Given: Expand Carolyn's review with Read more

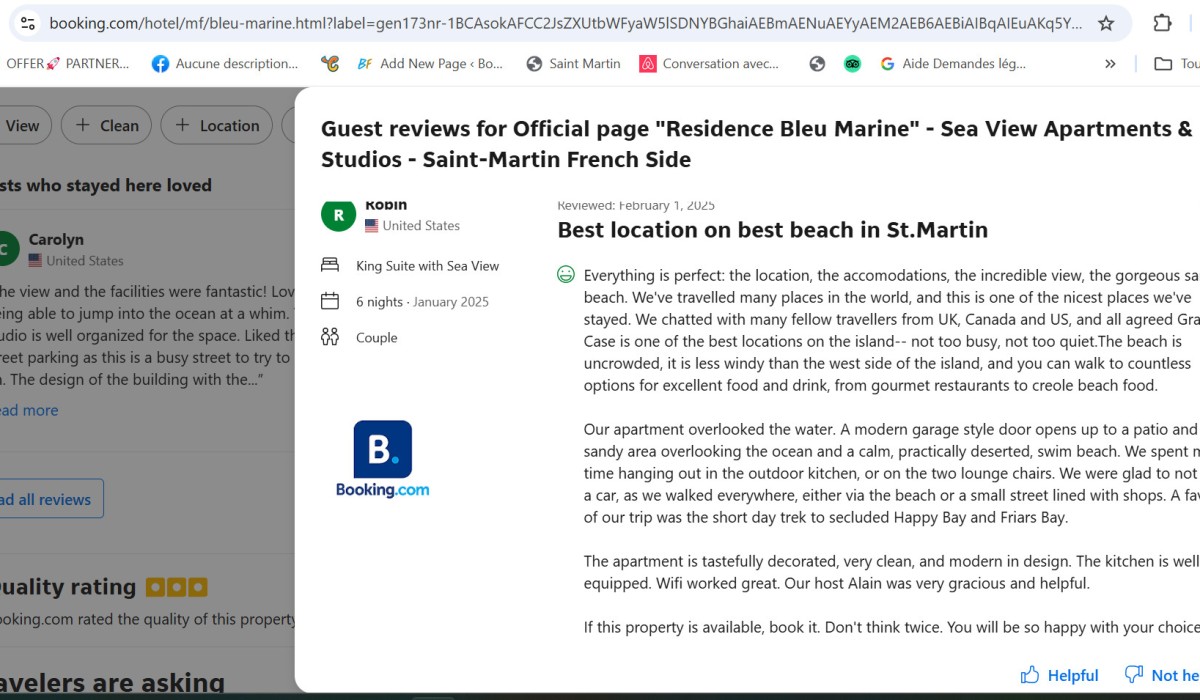Looking at the screenshot, I should [28, 410].
